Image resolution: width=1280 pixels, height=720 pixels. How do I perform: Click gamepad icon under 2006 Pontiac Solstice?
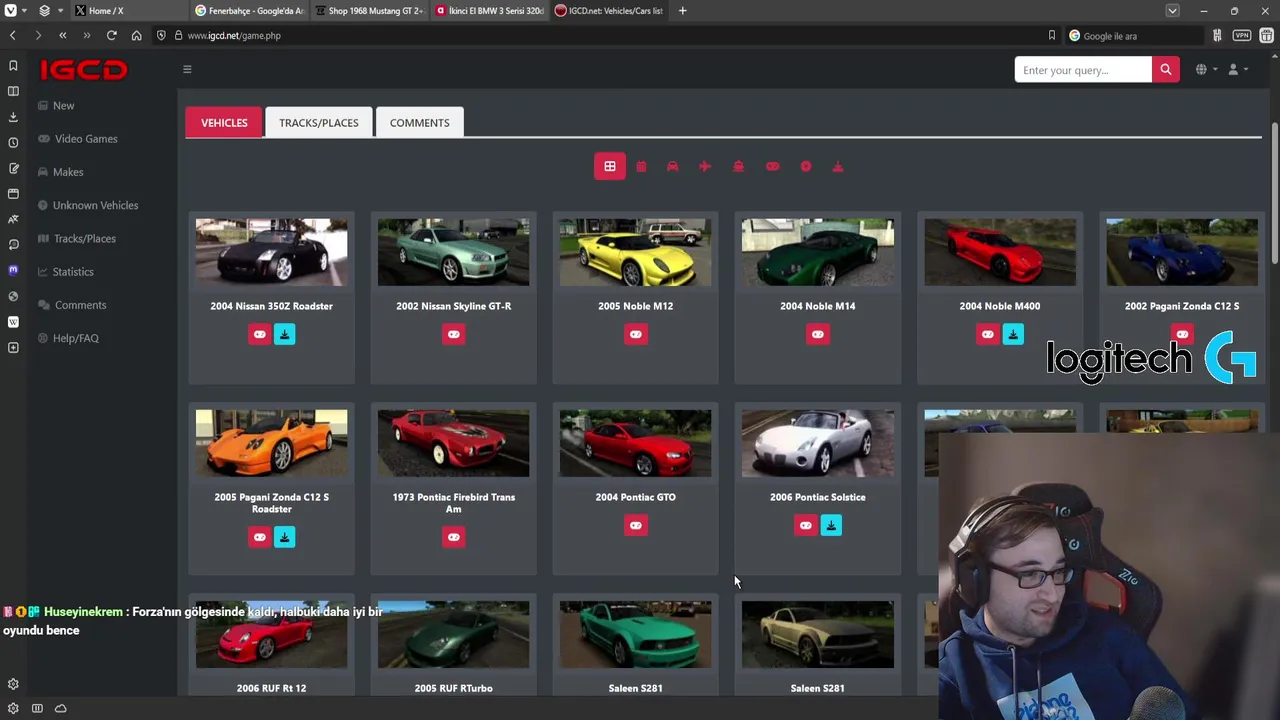(x=806, y=525)
